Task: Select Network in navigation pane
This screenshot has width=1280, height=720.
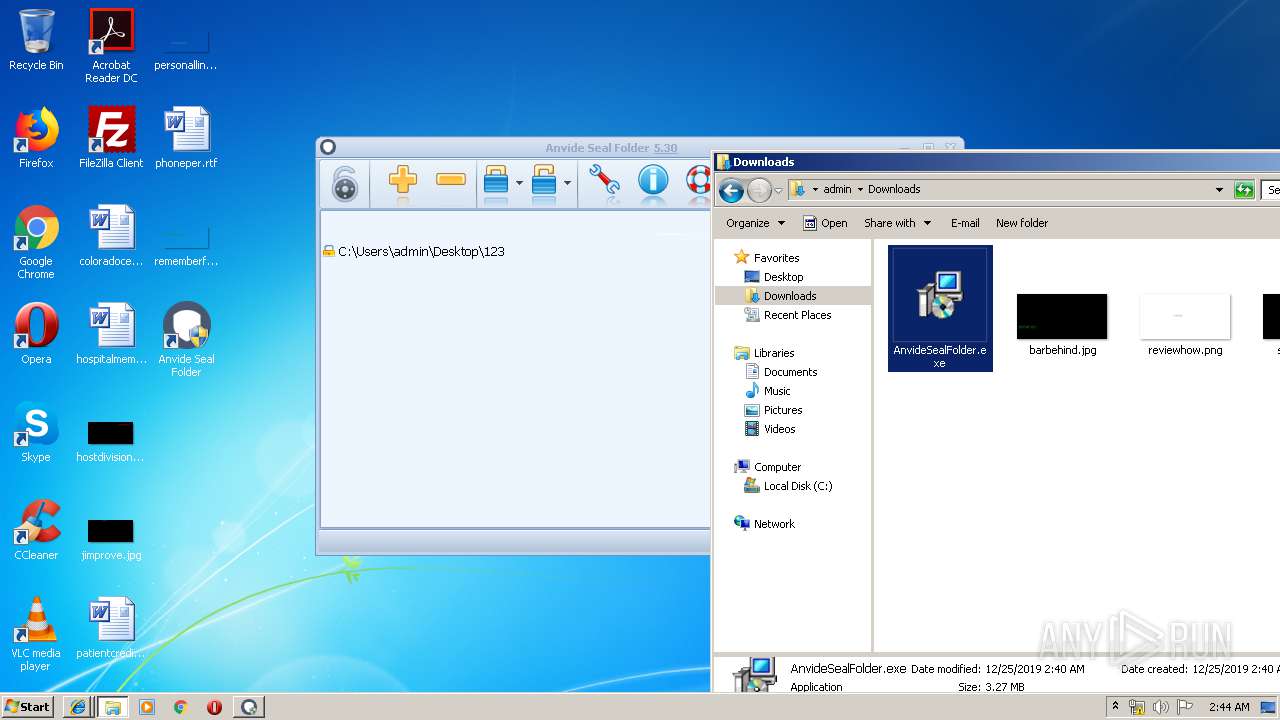Action: 764,524
